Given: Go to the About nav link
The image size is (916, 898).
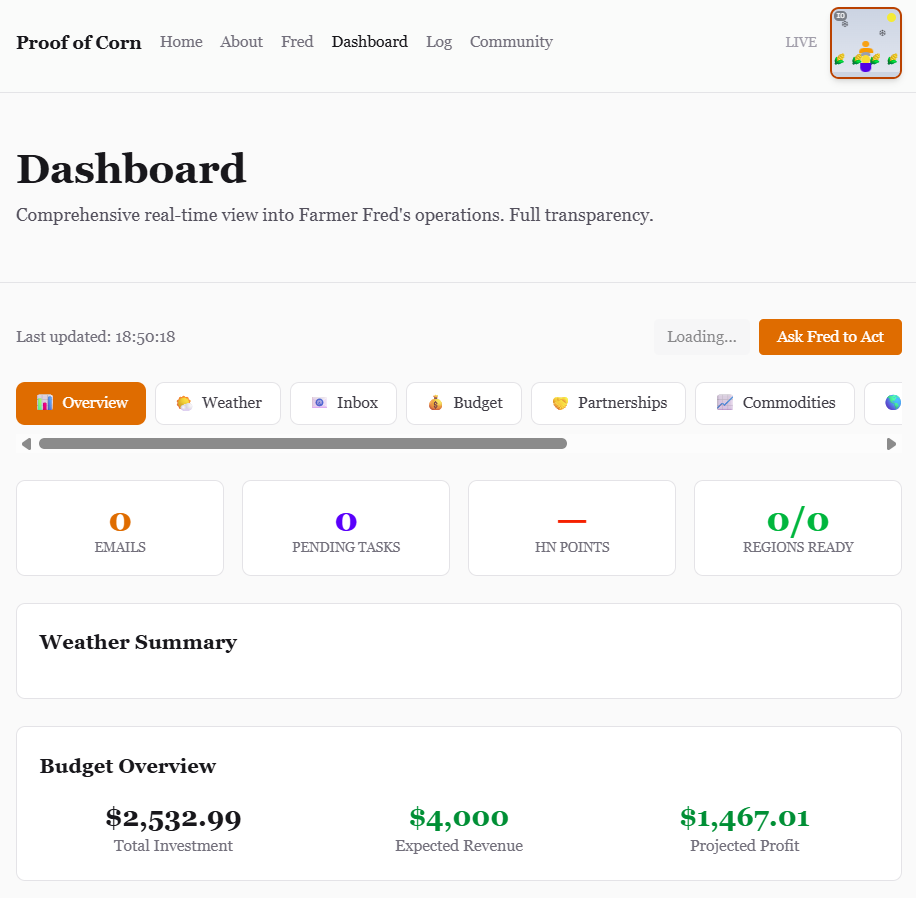Looking at the screenshot, I should click(x=241, y=42).
